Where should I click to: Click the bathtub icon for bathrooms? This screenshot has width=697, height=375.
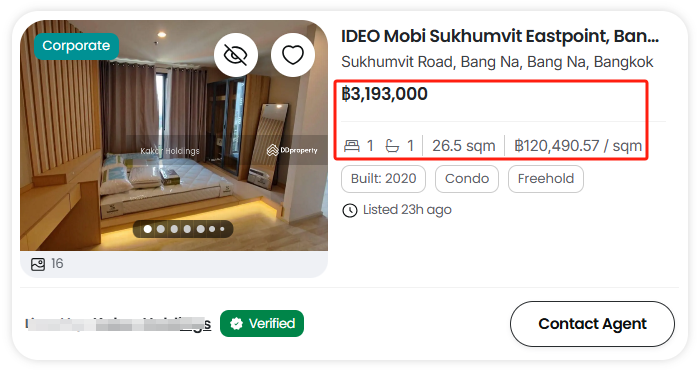pyautogui.click(x=392, y=145)
